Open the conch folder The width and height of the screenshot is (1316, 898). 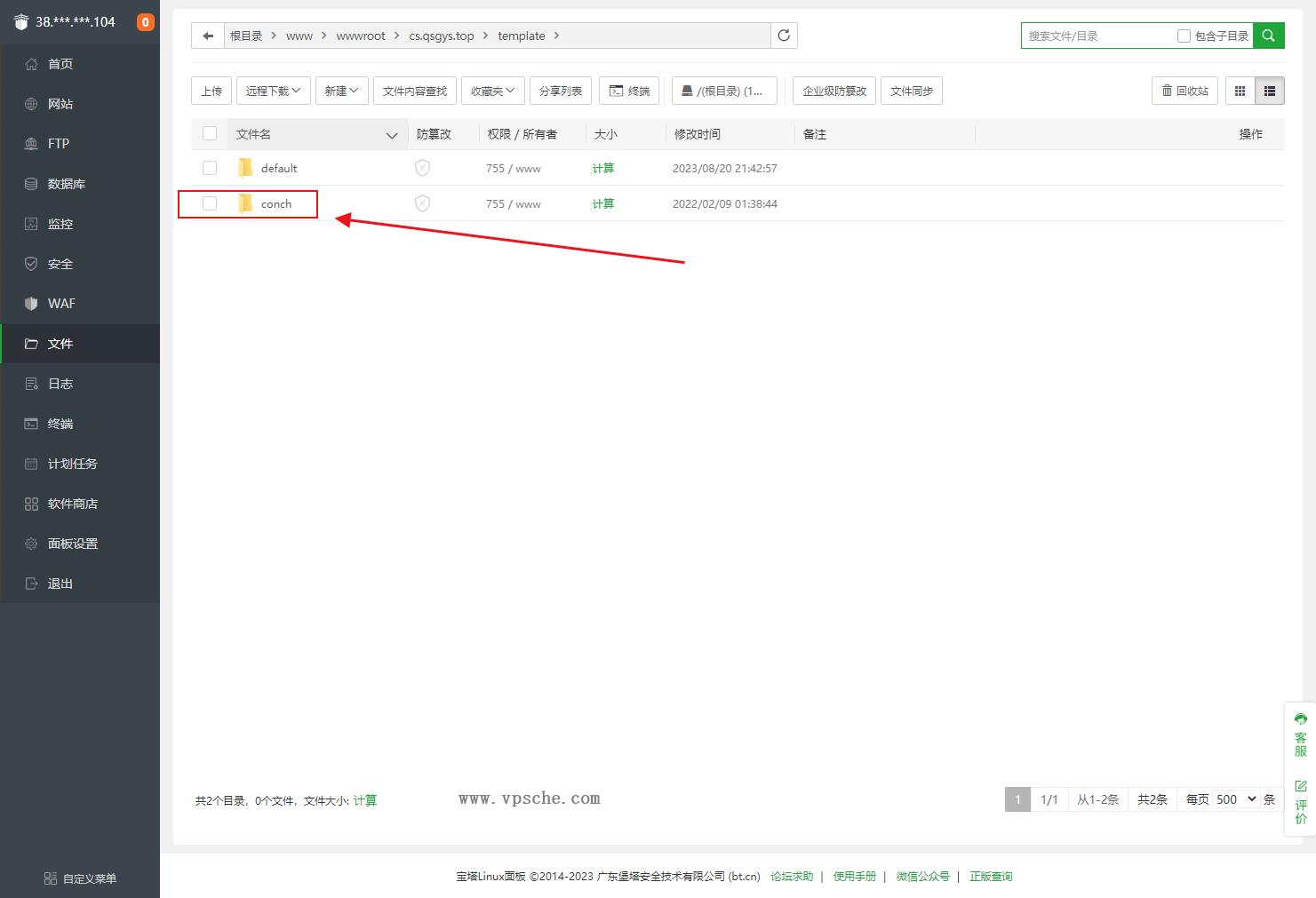point(276,204)
